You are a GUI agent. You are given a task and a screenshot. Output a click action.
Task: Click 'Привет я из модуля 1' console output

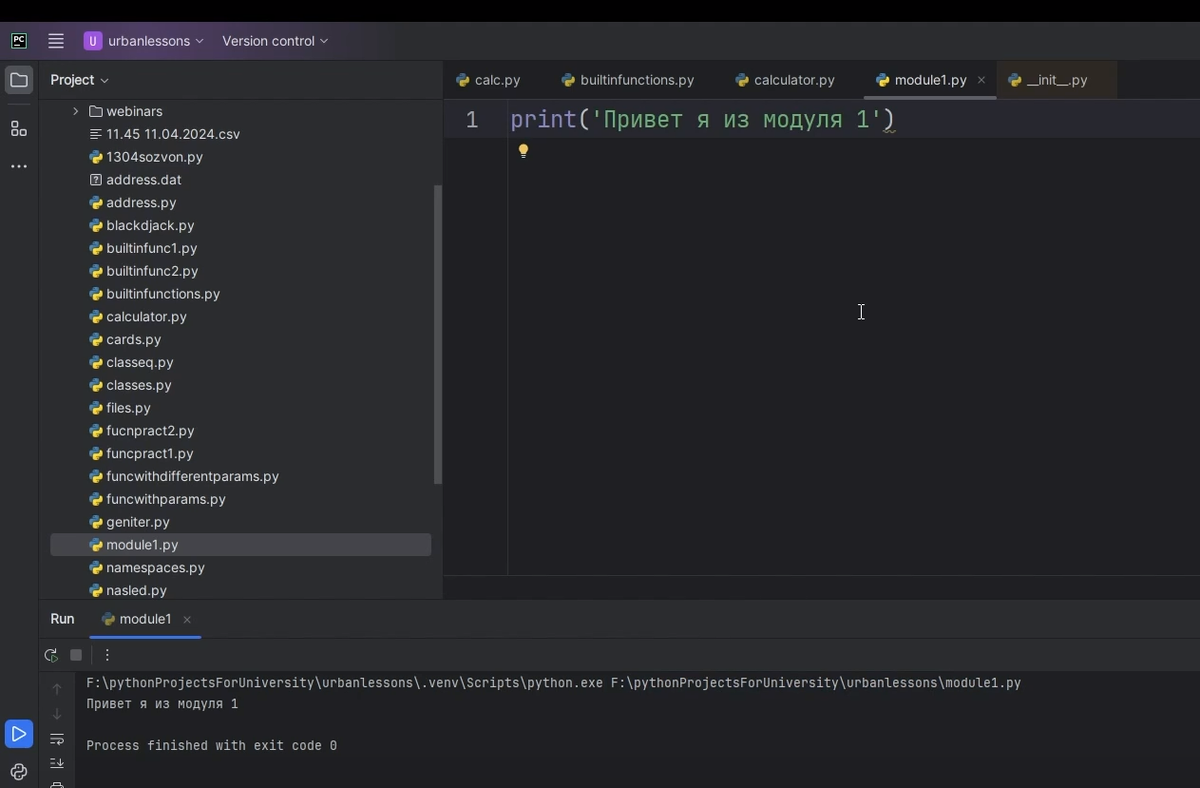(162, 704)
